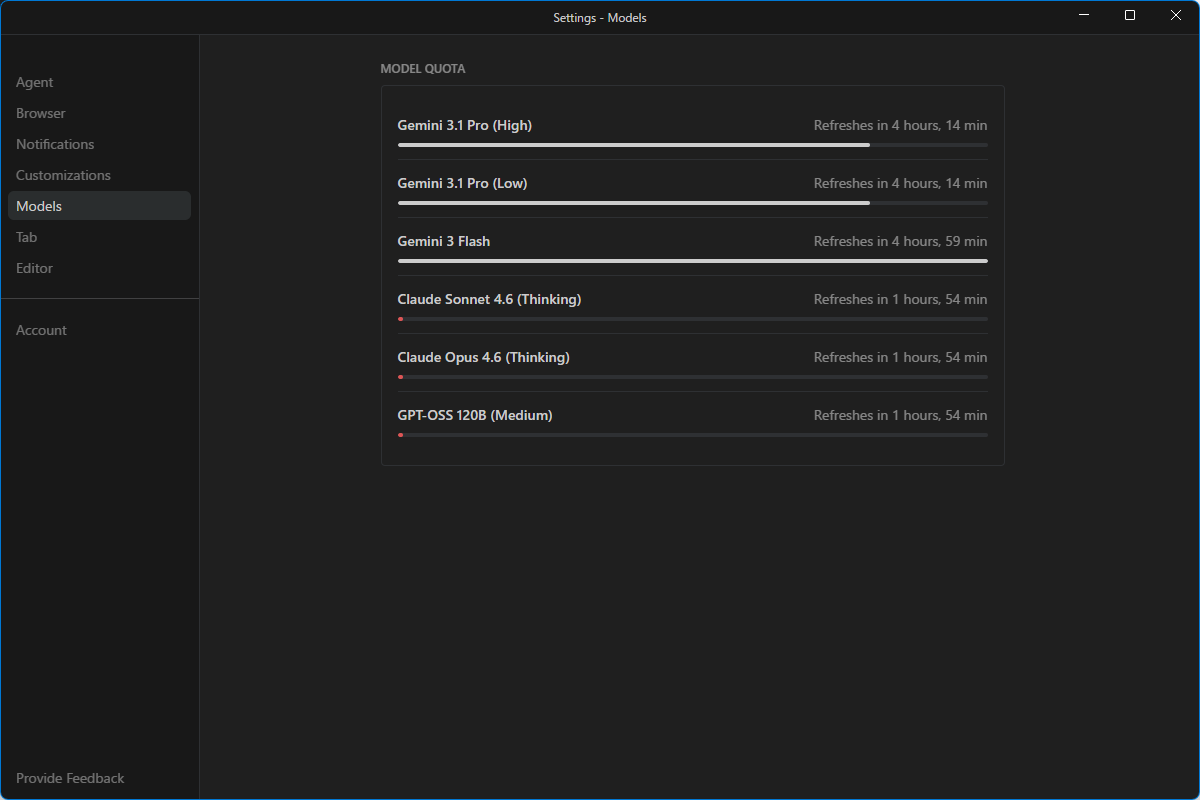
Task: Select the Claude Opus 4.6 (Thinking) entry
Action: [483, 357]
